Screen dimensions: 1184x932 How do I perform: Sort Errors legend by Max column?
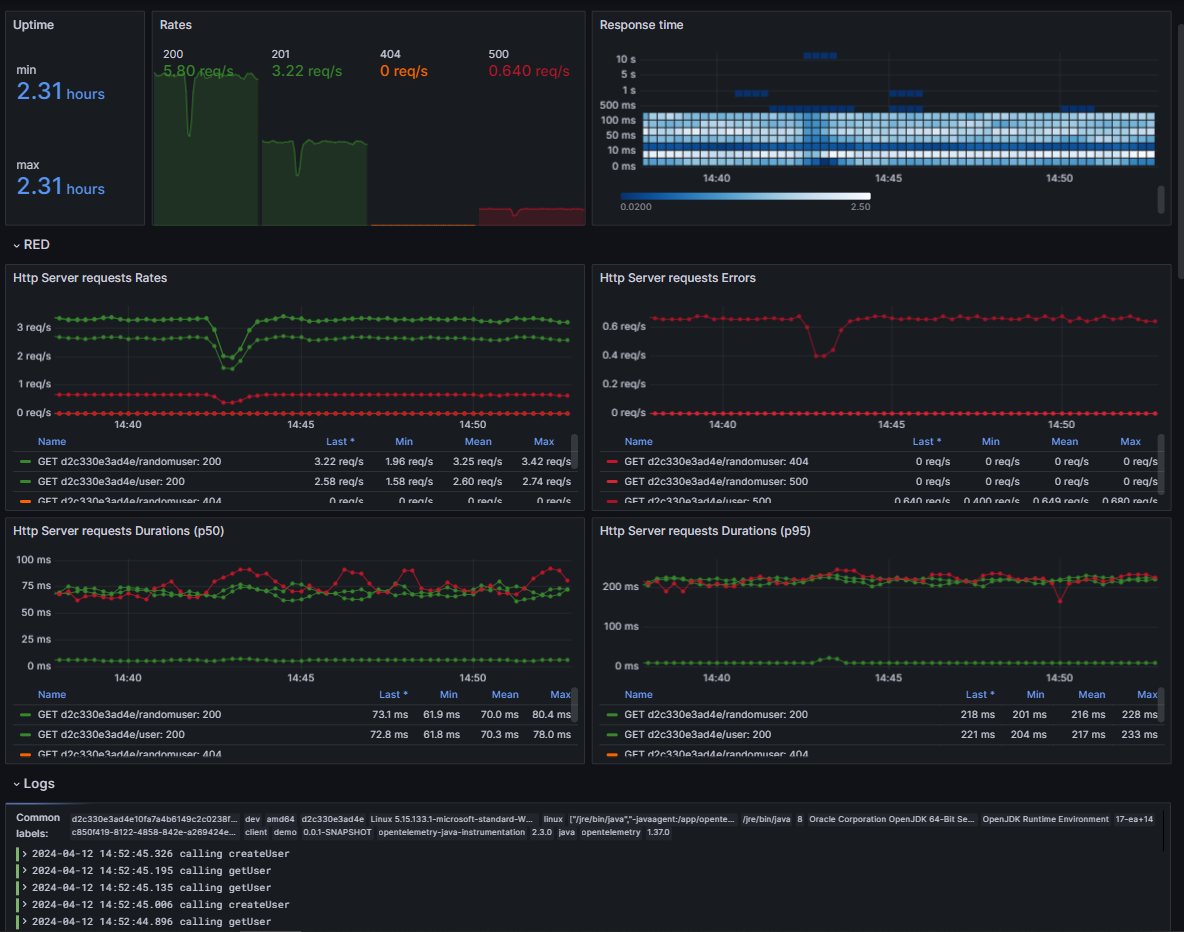tap(1130, 441)
